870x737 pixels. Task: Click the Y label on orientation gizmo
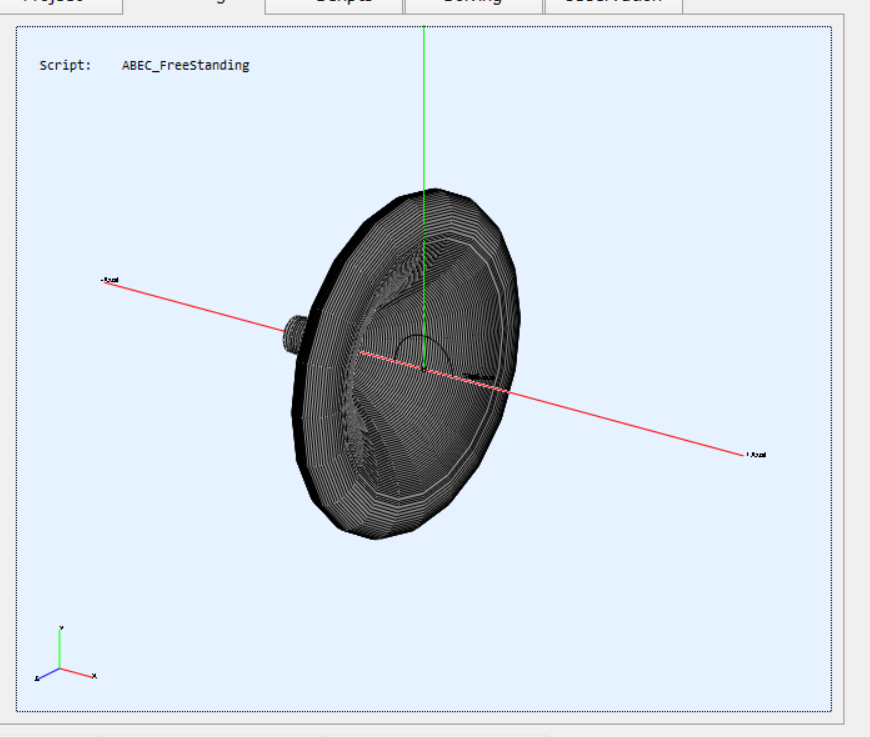coord(61,628)
